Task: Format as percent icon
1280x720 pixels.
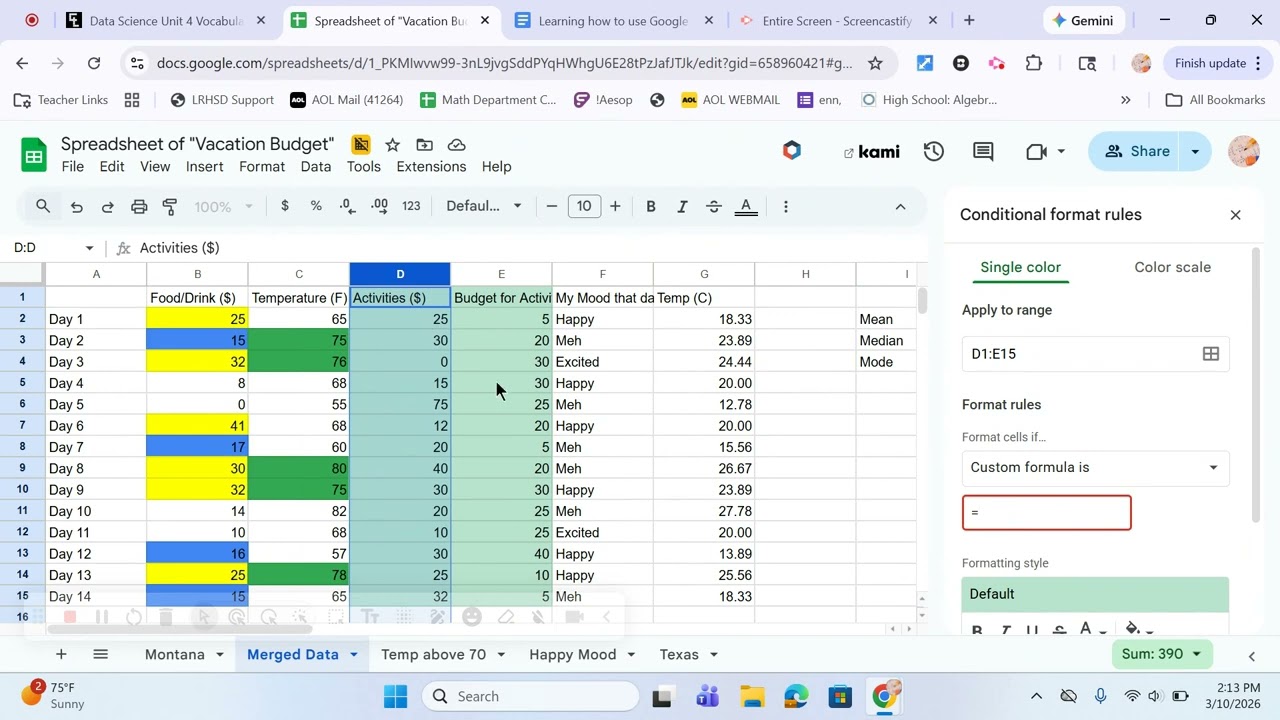Action: (x=316, y=206)
